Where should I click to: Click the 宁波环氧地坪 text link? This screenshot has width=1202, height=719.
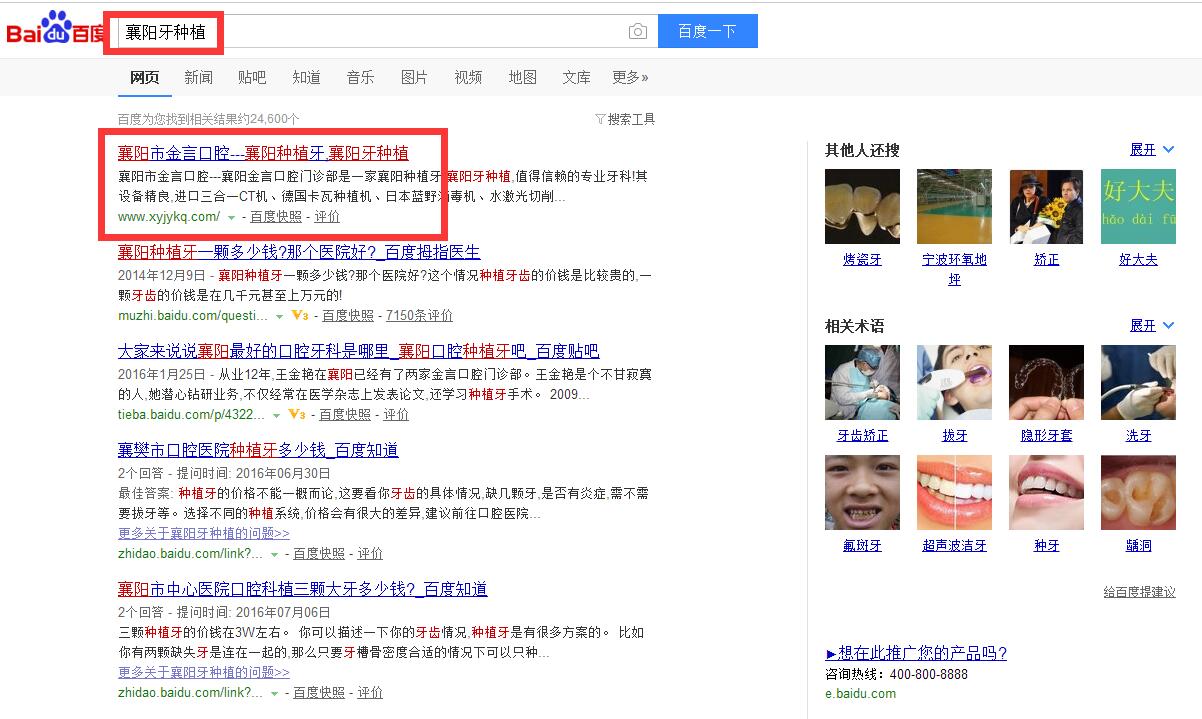[x=954, y=270]
